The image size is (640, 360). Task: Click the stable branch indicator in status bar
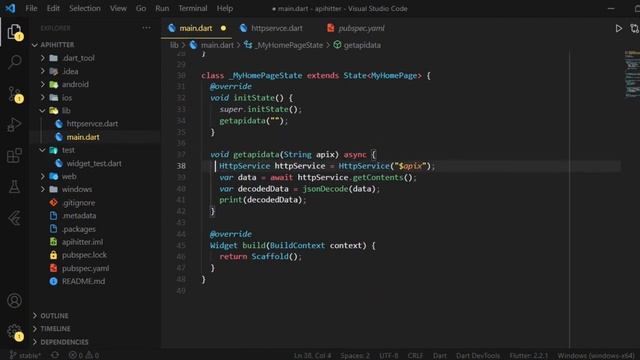point(25,355)
